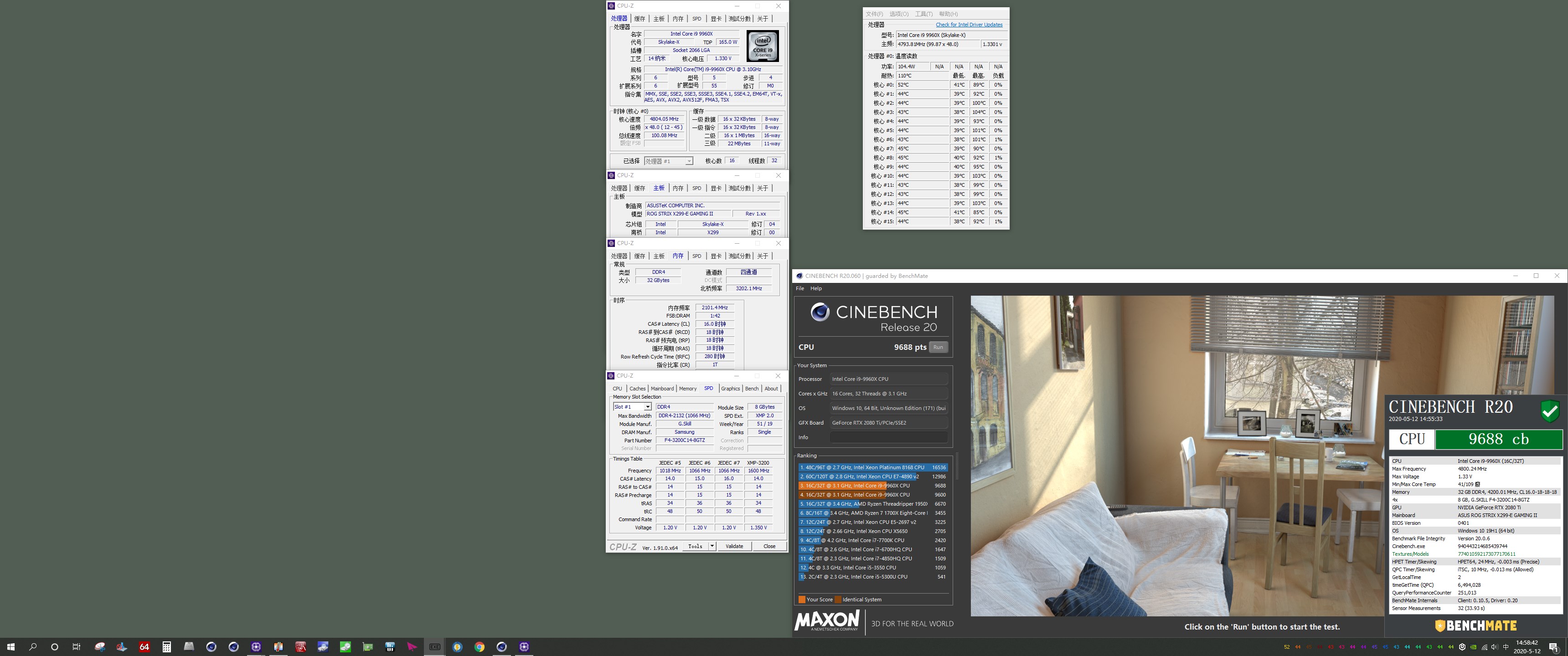Open the red AIDA64 taskbar icon
1568x656 pixels.
(x=144, y=647)
